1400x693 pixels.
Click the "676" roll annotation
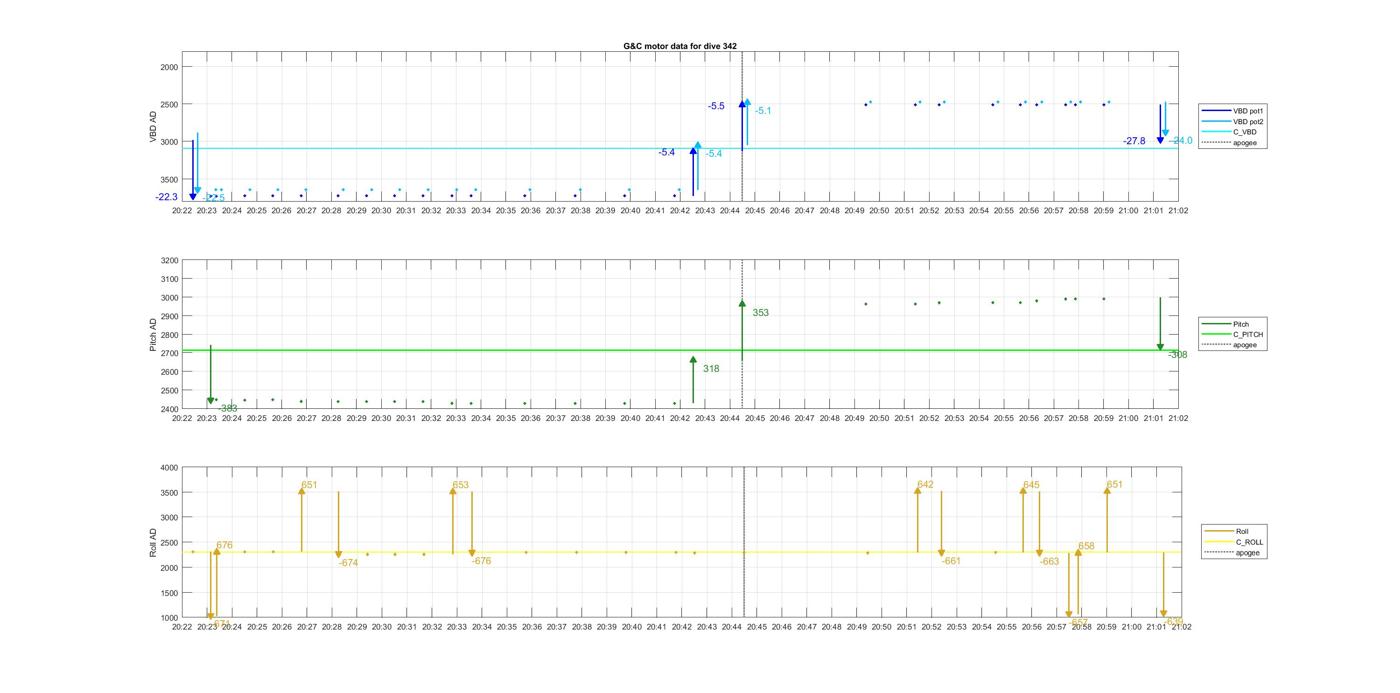click(224, 546)
